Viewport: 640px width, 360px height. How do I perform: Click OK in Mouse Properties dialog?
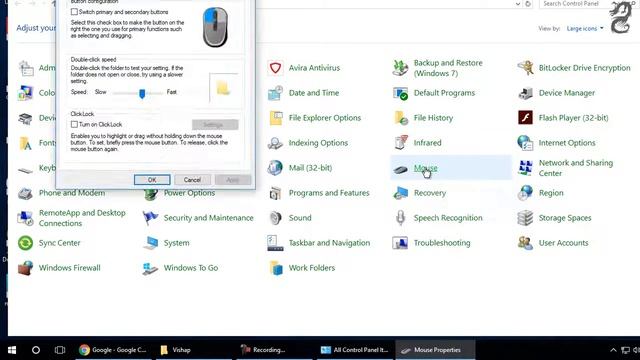click(x=152, y=180)
